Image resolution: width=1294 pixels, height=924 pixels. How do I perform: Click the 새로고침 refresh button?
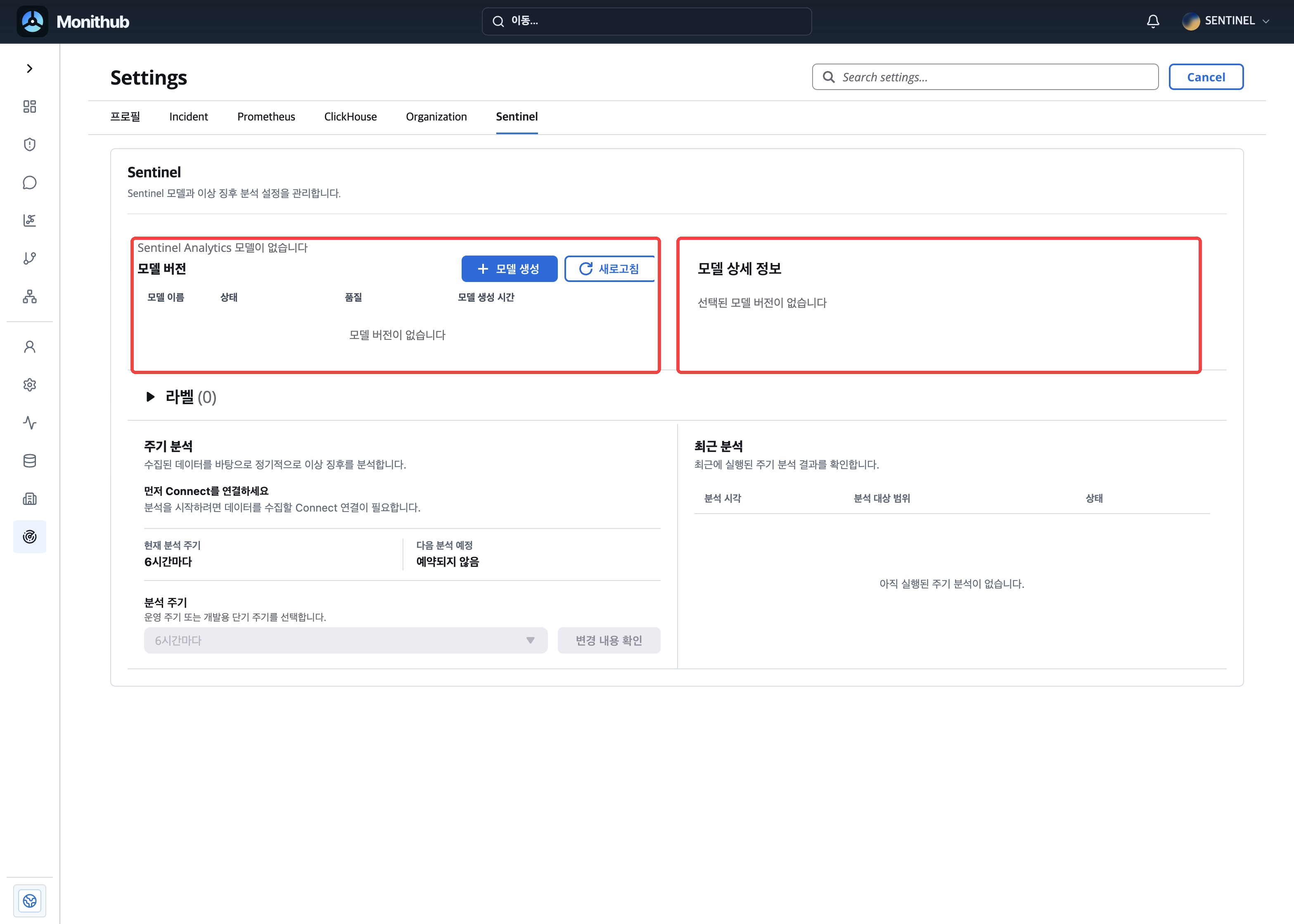609,268
